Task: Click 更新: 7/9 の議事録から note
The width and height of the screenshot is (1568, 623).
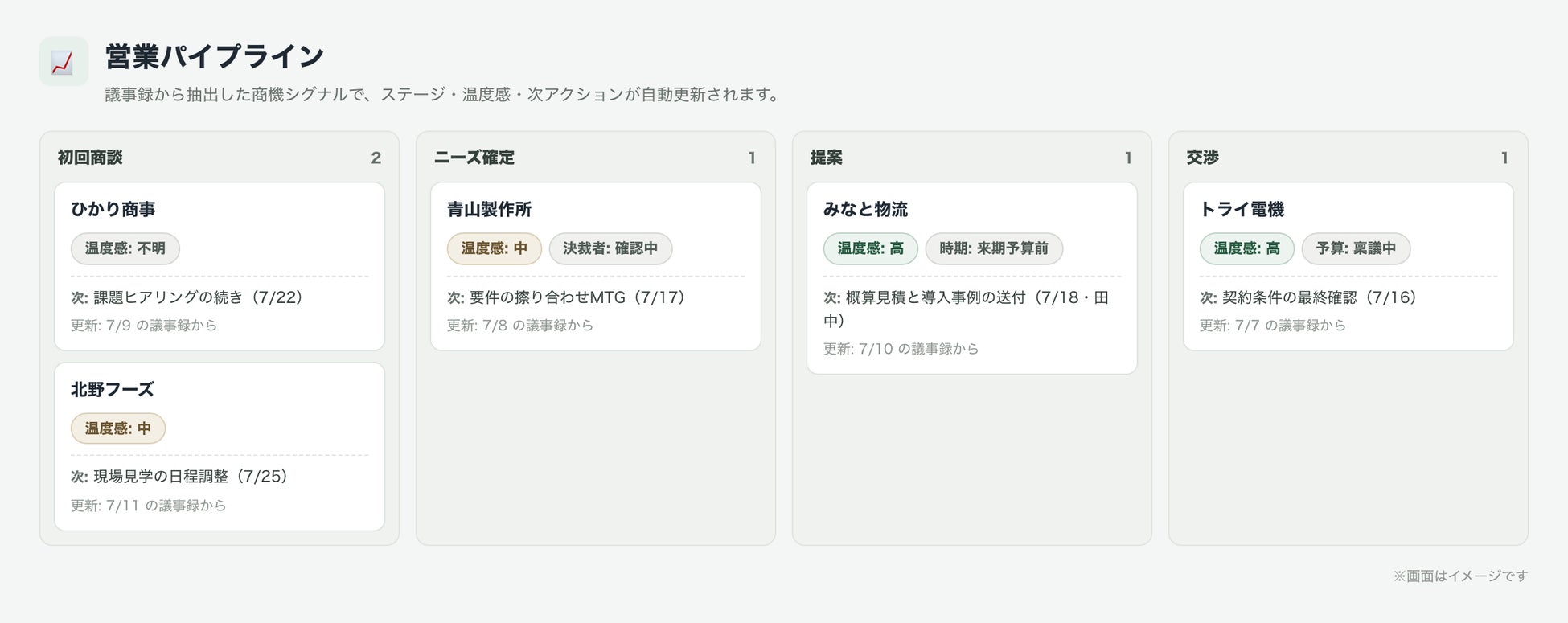Action: coord(144,326)
